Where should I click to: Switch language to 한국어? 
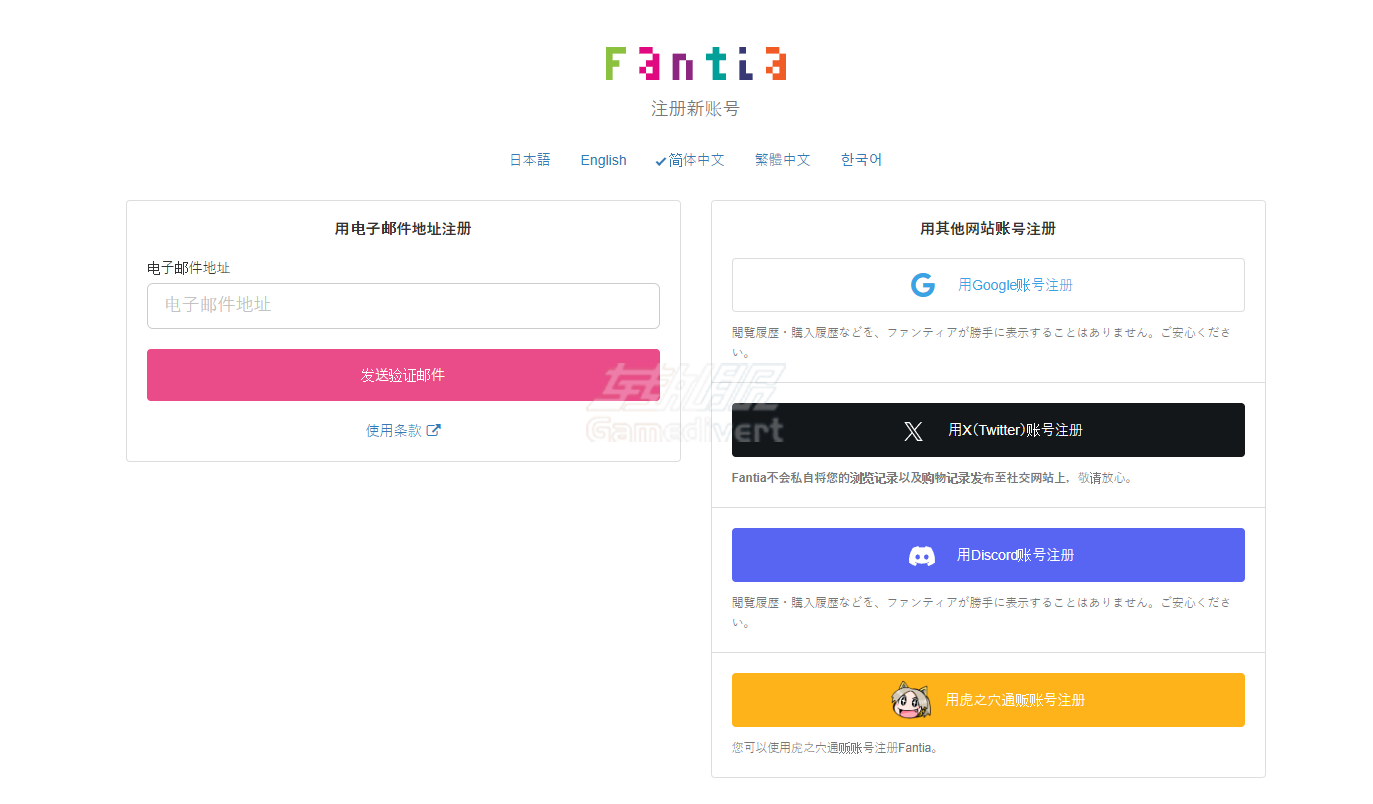pos(861,160)
